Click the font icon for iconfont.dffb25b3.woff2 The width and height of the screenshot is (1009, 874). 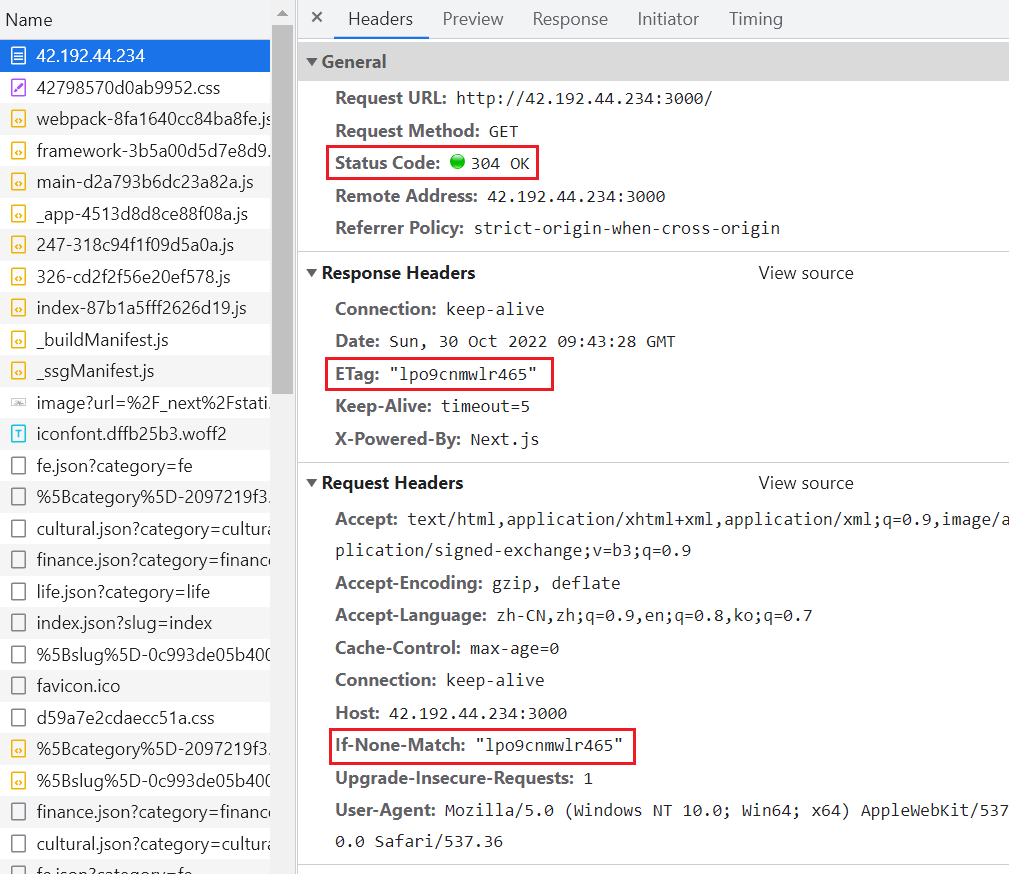(x=18, y=434)
